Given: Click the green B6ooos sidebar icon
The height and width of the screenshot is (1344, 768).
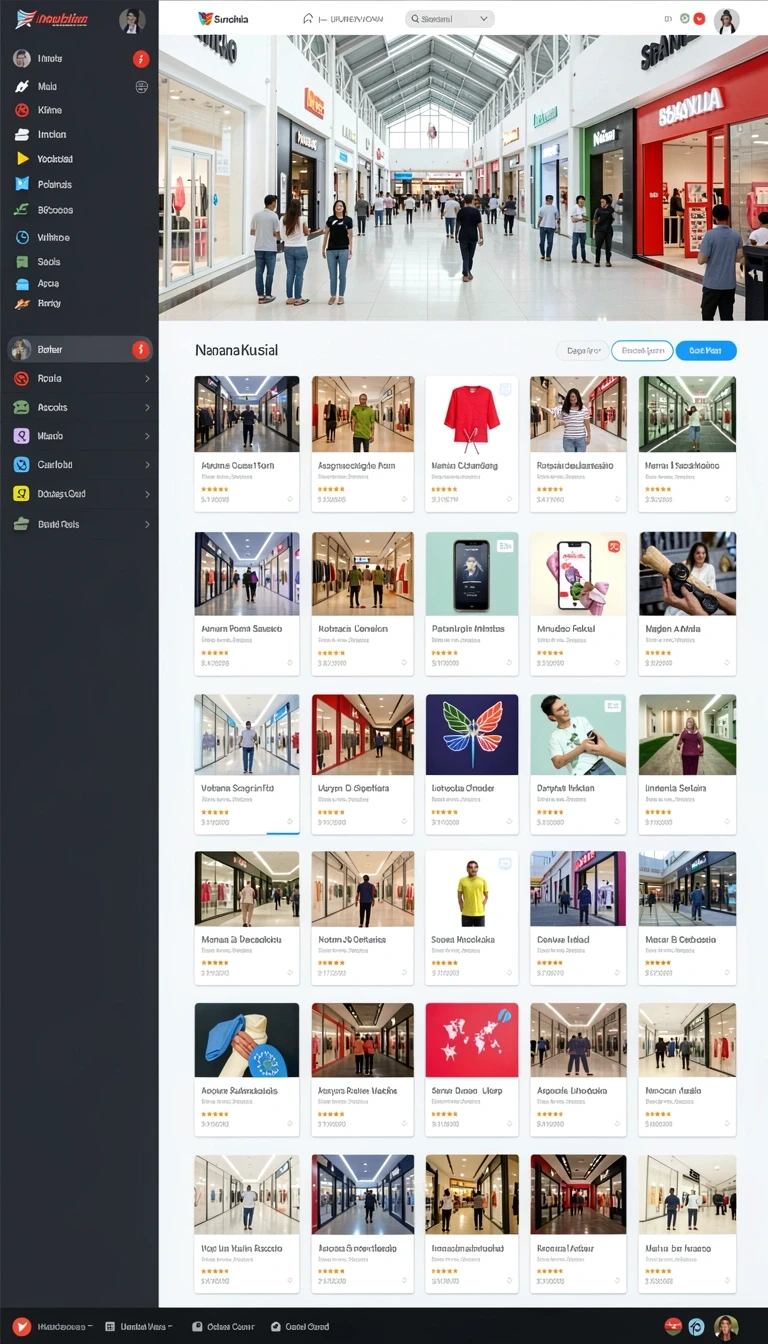Looking at the screenshot, I should pyautogui.click(x=21, y=210).
